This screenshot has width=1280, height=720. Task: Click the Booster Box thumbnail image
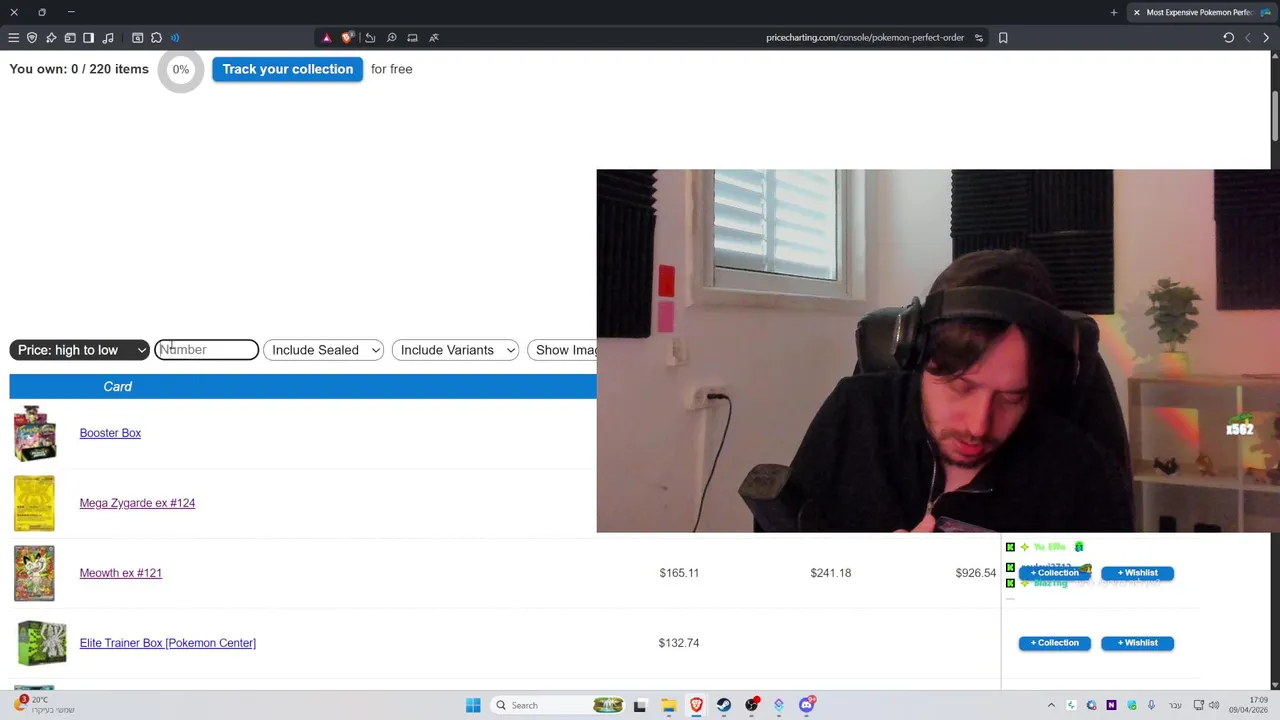35,433
